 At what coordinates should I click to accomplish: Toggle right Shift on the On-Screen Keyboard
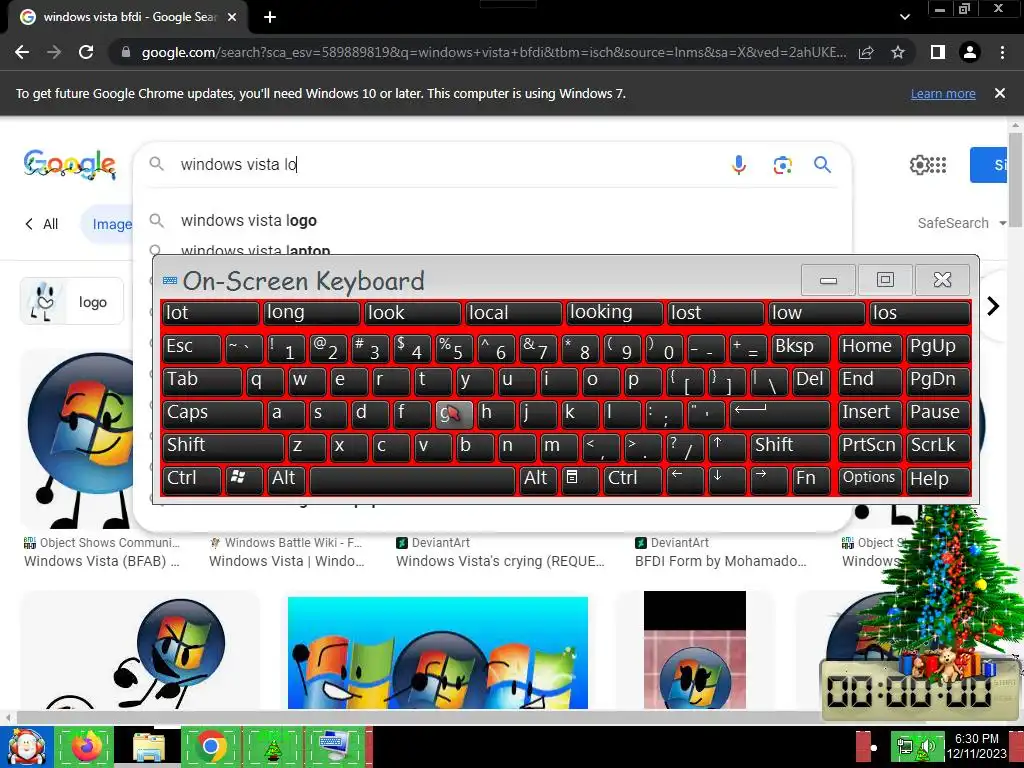coord(790,446)
